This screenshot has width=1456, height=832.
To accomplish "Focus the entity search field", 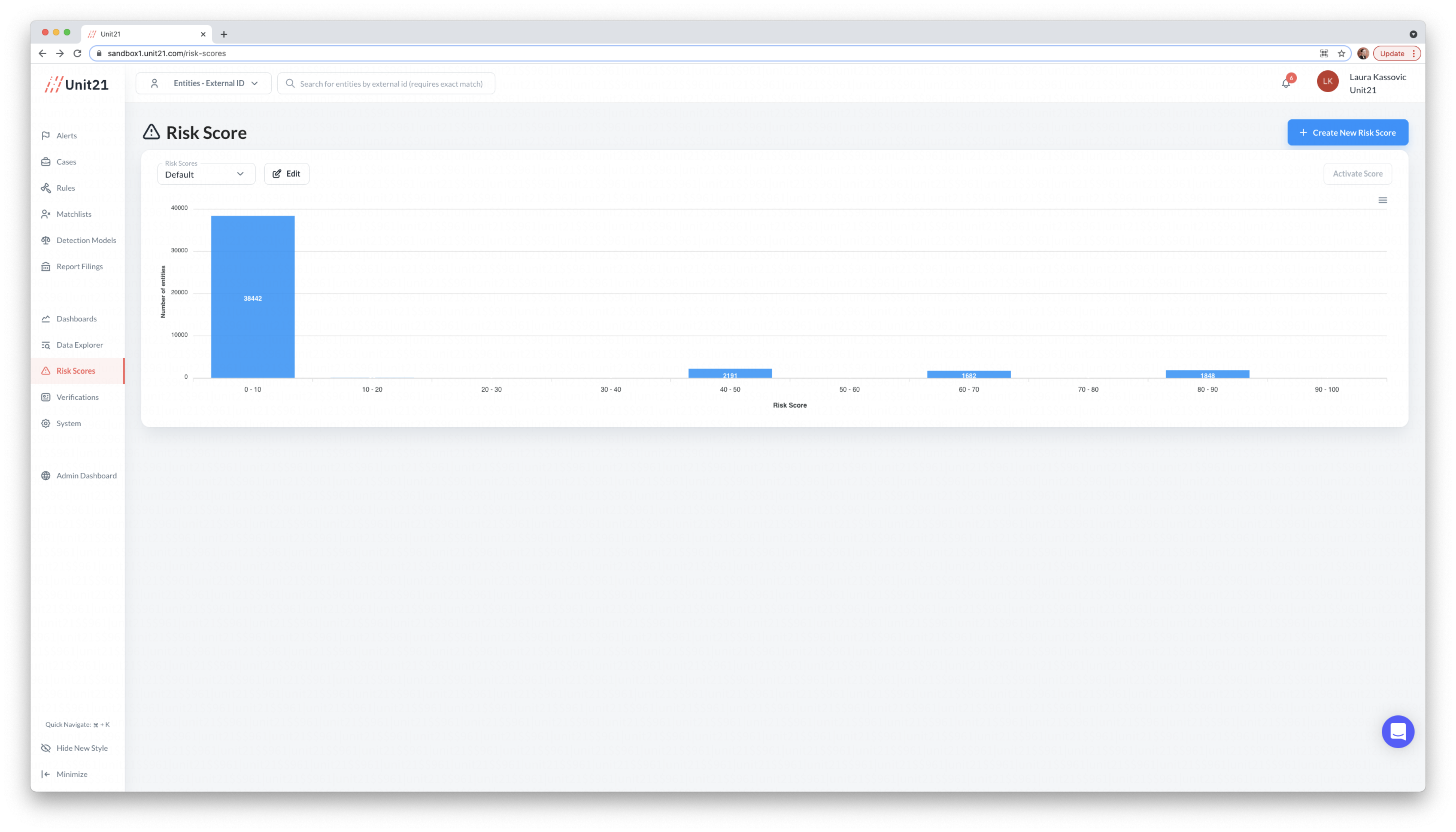I will (391, 83).
